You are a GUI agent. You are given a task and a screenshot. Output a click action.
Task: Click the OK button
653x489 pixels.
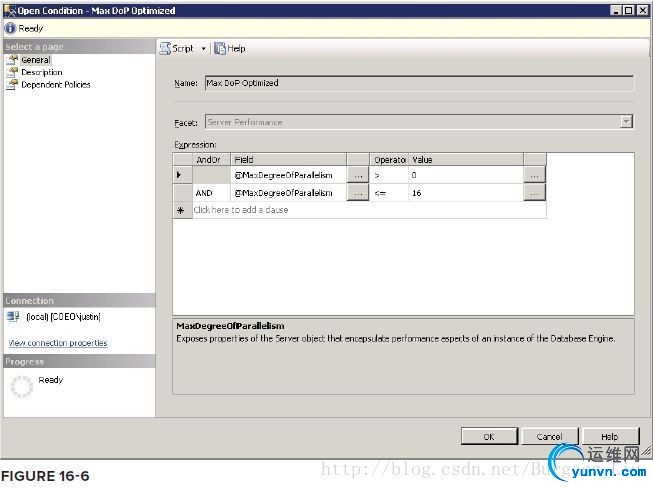[489, 437]
